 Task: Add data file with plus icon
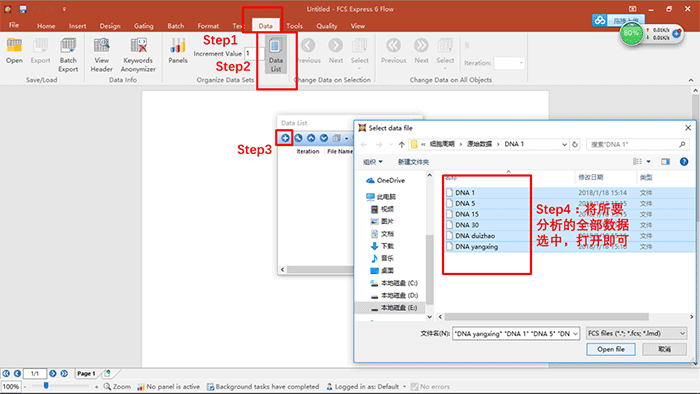(x=285, y=138)
